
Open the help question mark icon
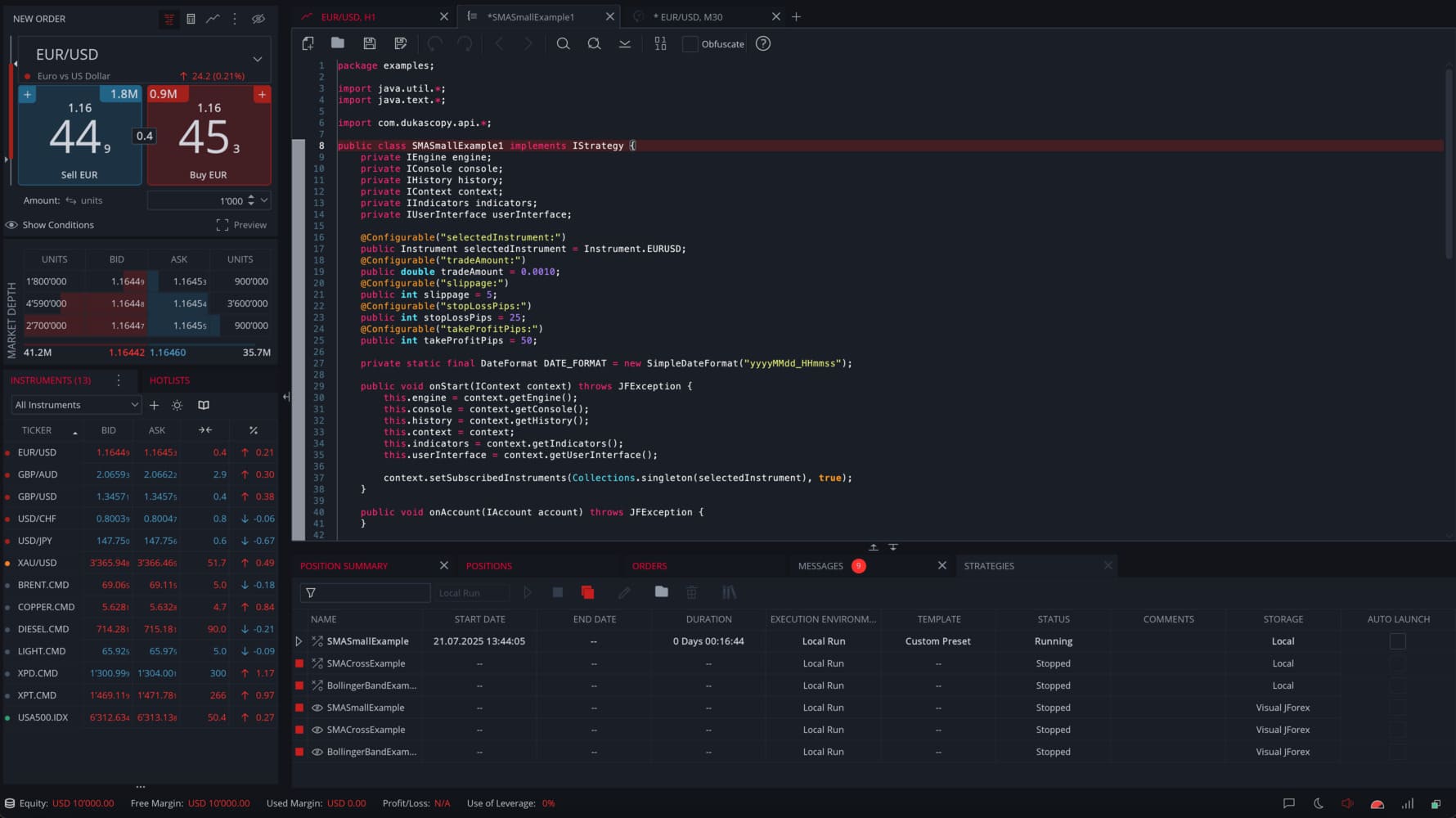[x=762, y=43]
